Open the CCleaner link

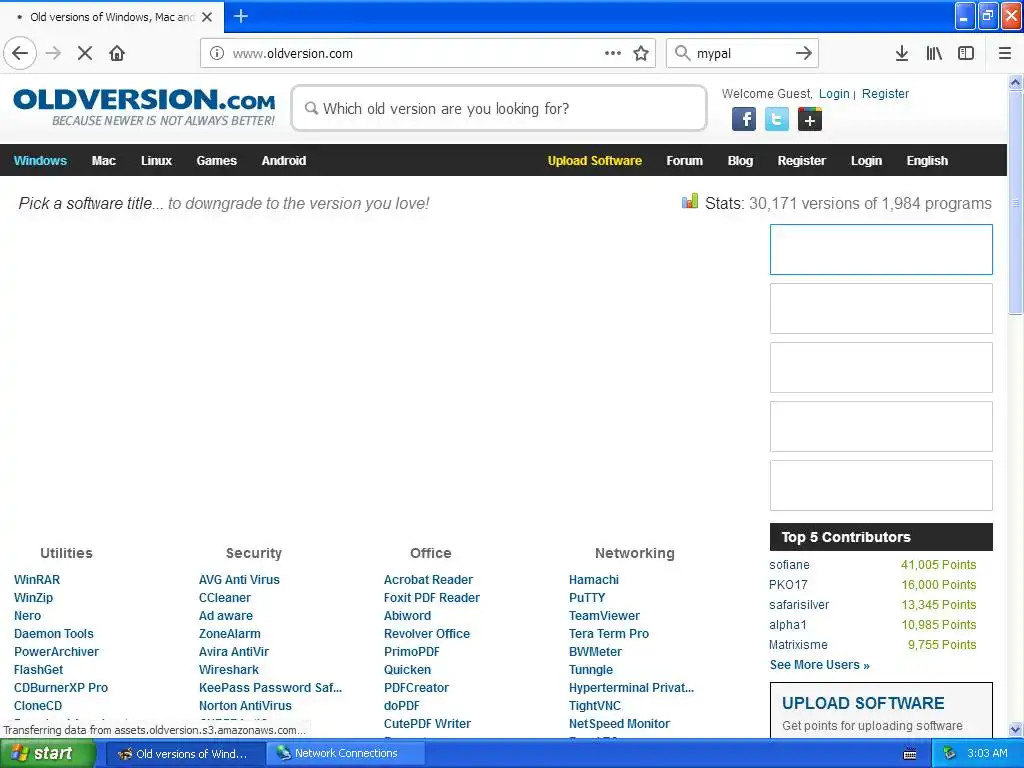coord(225,598)
